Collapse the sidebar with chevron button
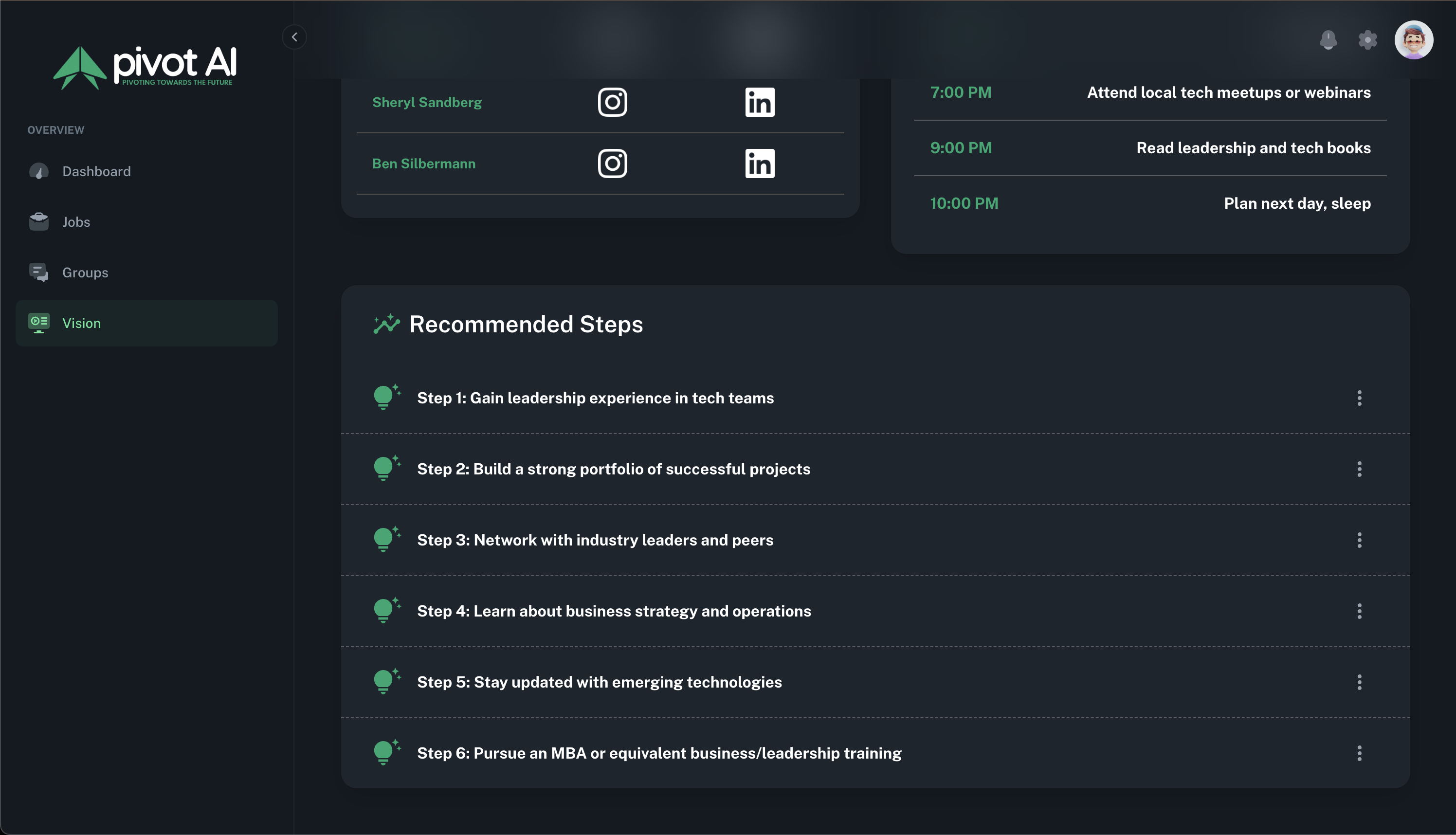The width and height of the screenshot is (1456, 835). (x=294, y=37)
